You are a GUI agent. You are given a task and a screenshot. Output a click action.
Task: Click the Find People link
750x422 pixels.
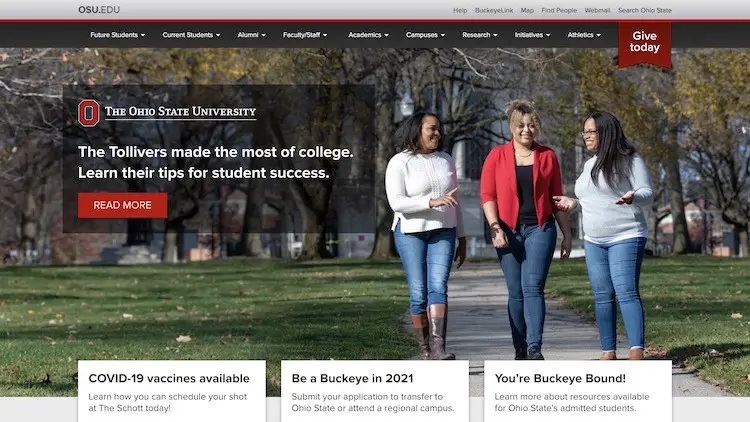point(559,10)
